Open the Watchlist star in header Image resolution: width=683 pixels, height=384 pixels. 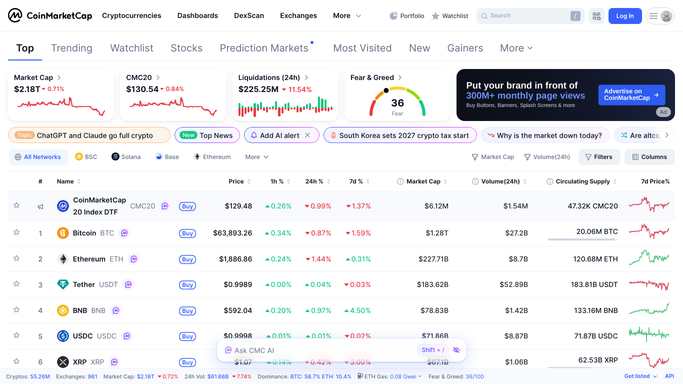pos(435,16)
